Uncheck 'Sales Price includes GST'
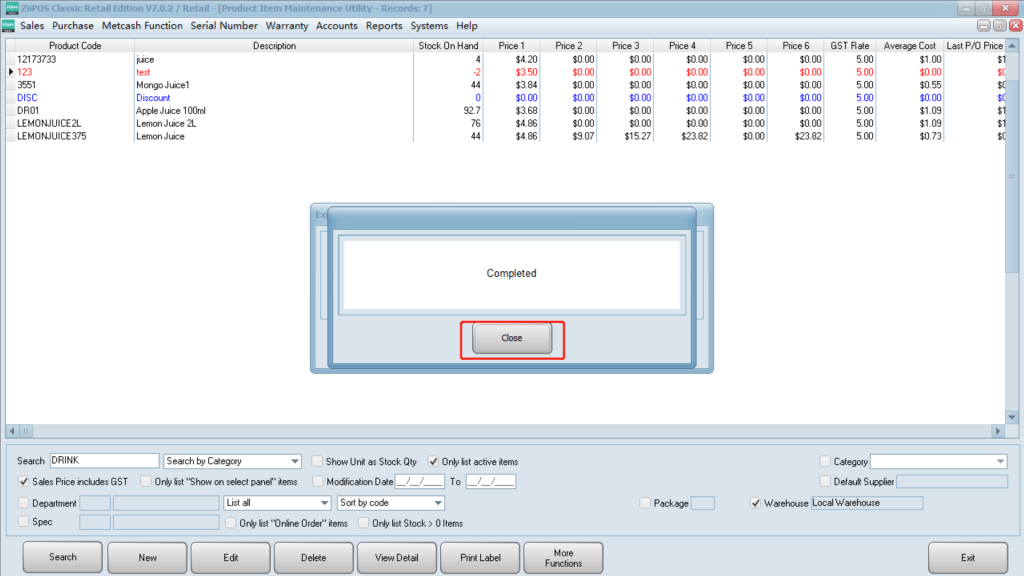The image size is (1024, 576). pos(24,481)
